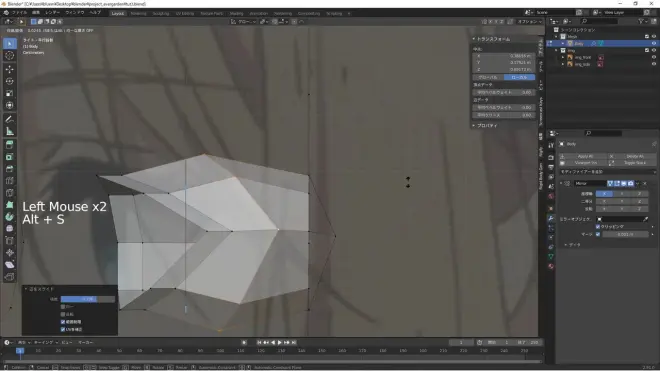
Task: Click the Toggle Stack button
Action: tap(635, 163)
